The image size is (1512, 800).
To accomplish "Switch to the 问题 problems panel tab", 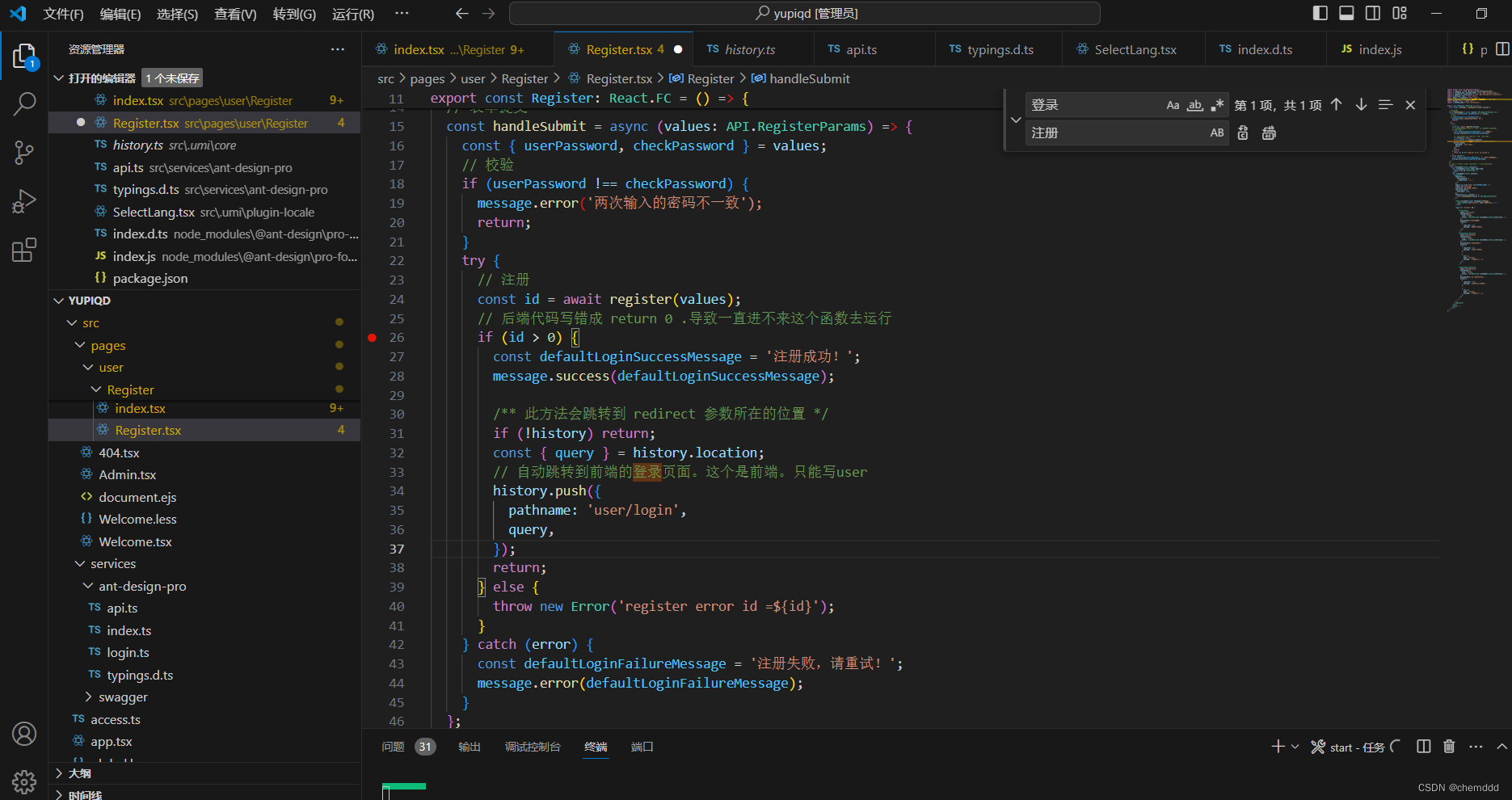I will pos(394,747).
